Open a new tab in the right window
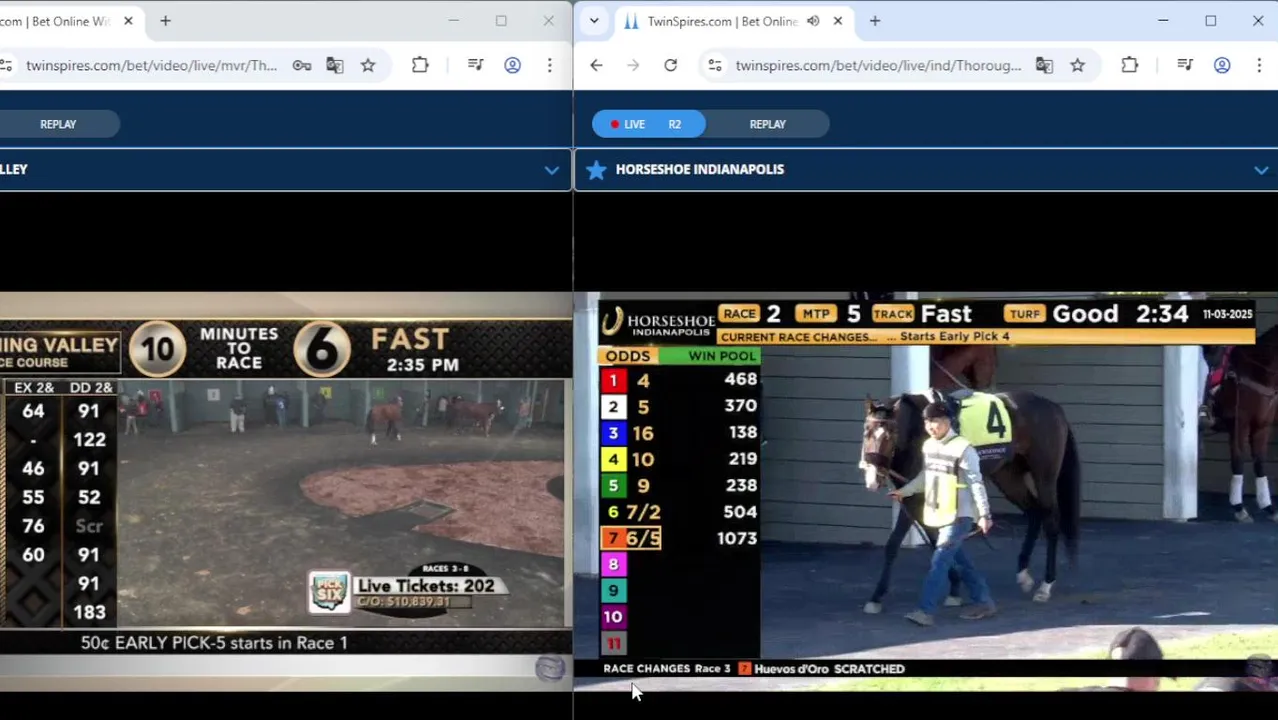 click(x=875, y=21)
